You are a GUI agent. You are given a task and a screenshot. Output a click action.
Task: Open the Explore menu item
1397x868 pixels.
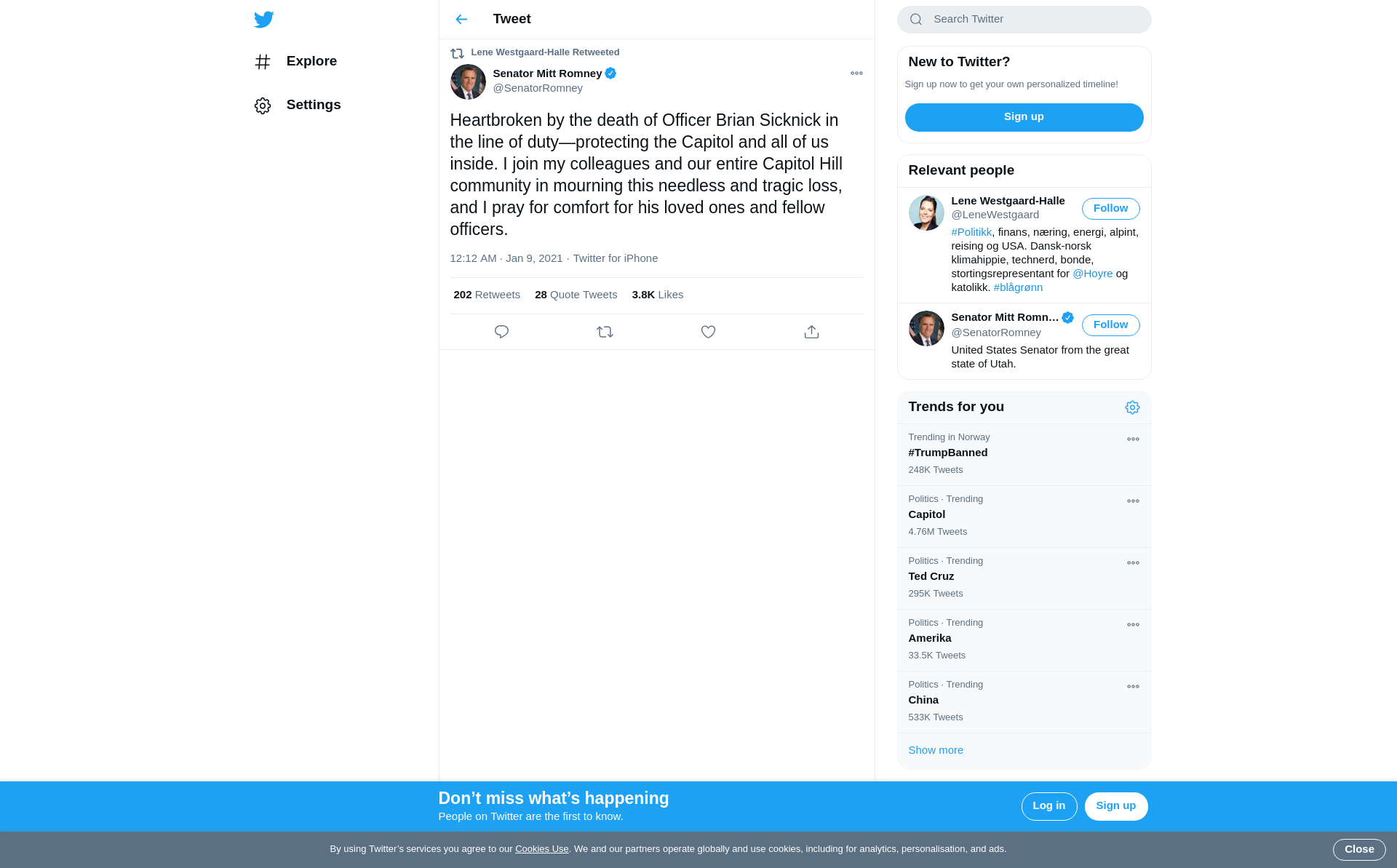295,61
